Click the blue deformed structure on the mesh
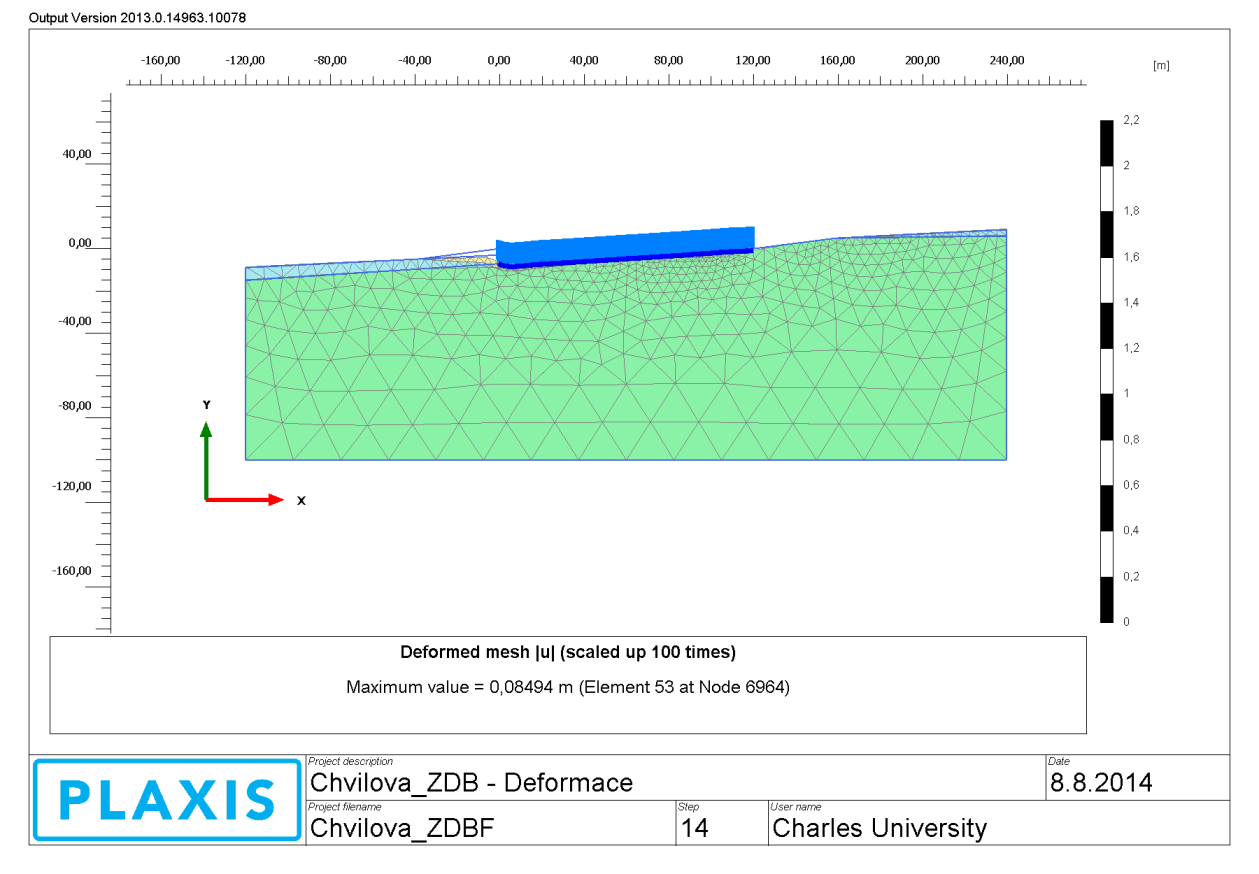1259x874 pixels. [x=626, y=247]
